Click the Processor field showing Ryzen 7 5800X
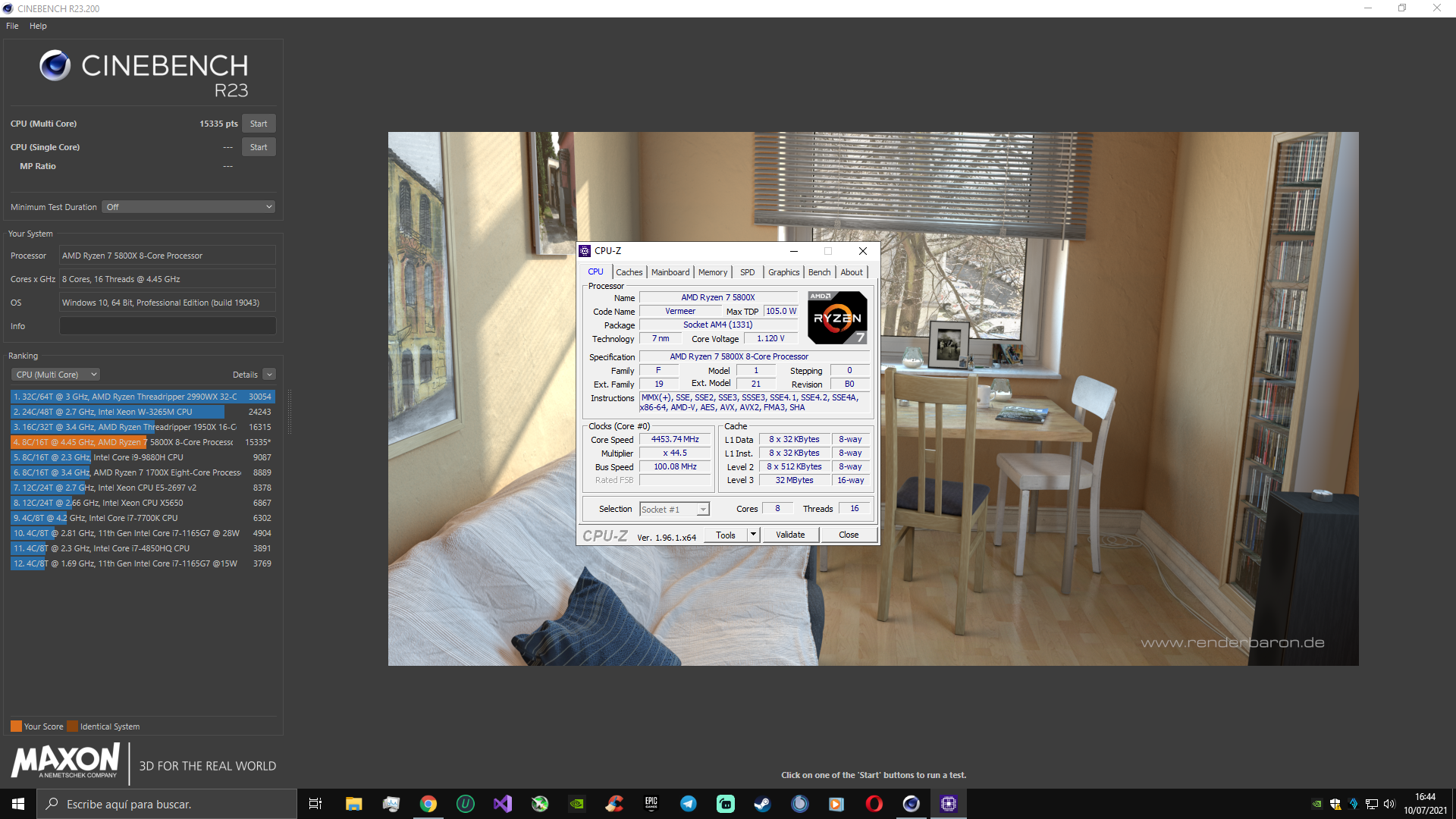Viewport: 1456px width, 819px height. (168, 256)
